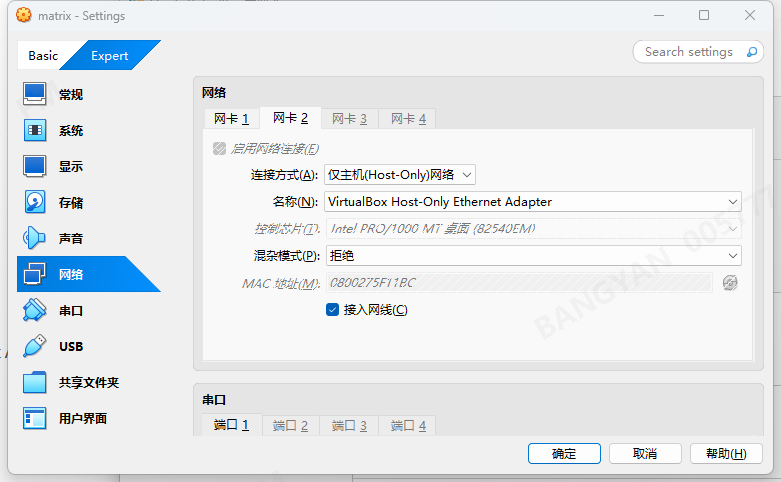This screenshot has width=781, height=482.
Task: Select 串口 text in sidebar
Action: tap(71, 311)
